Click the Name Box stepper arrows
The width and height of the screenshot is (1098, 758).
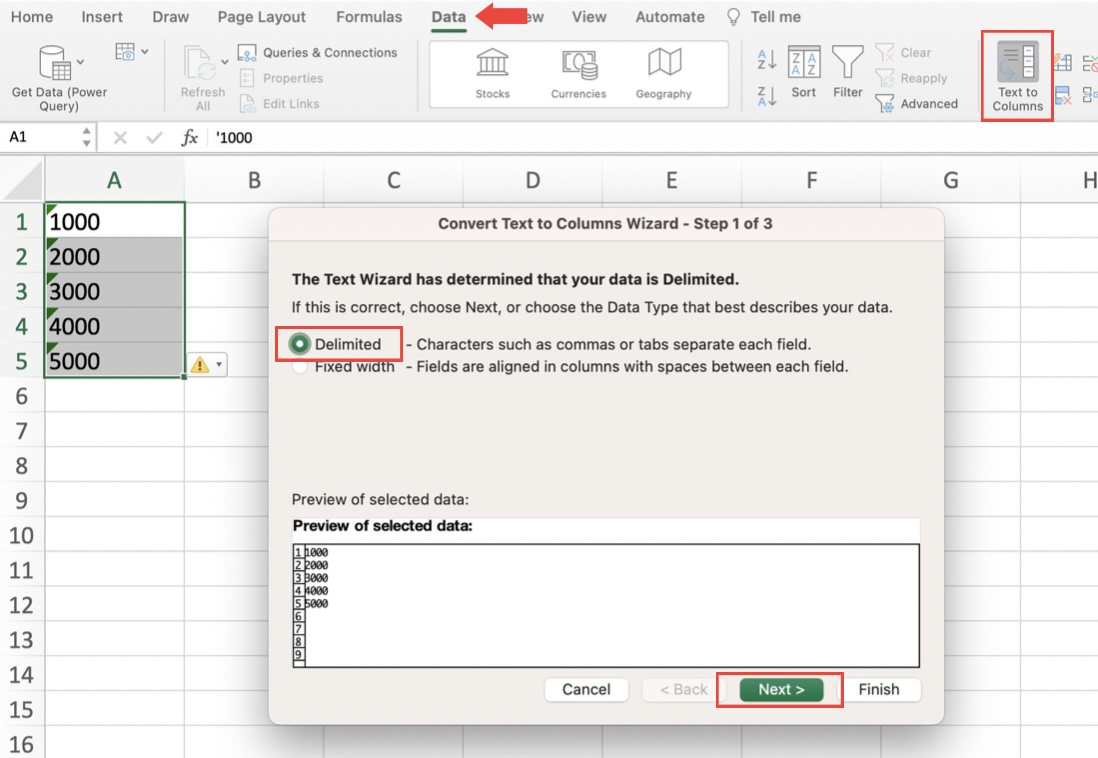pos(86,137)
